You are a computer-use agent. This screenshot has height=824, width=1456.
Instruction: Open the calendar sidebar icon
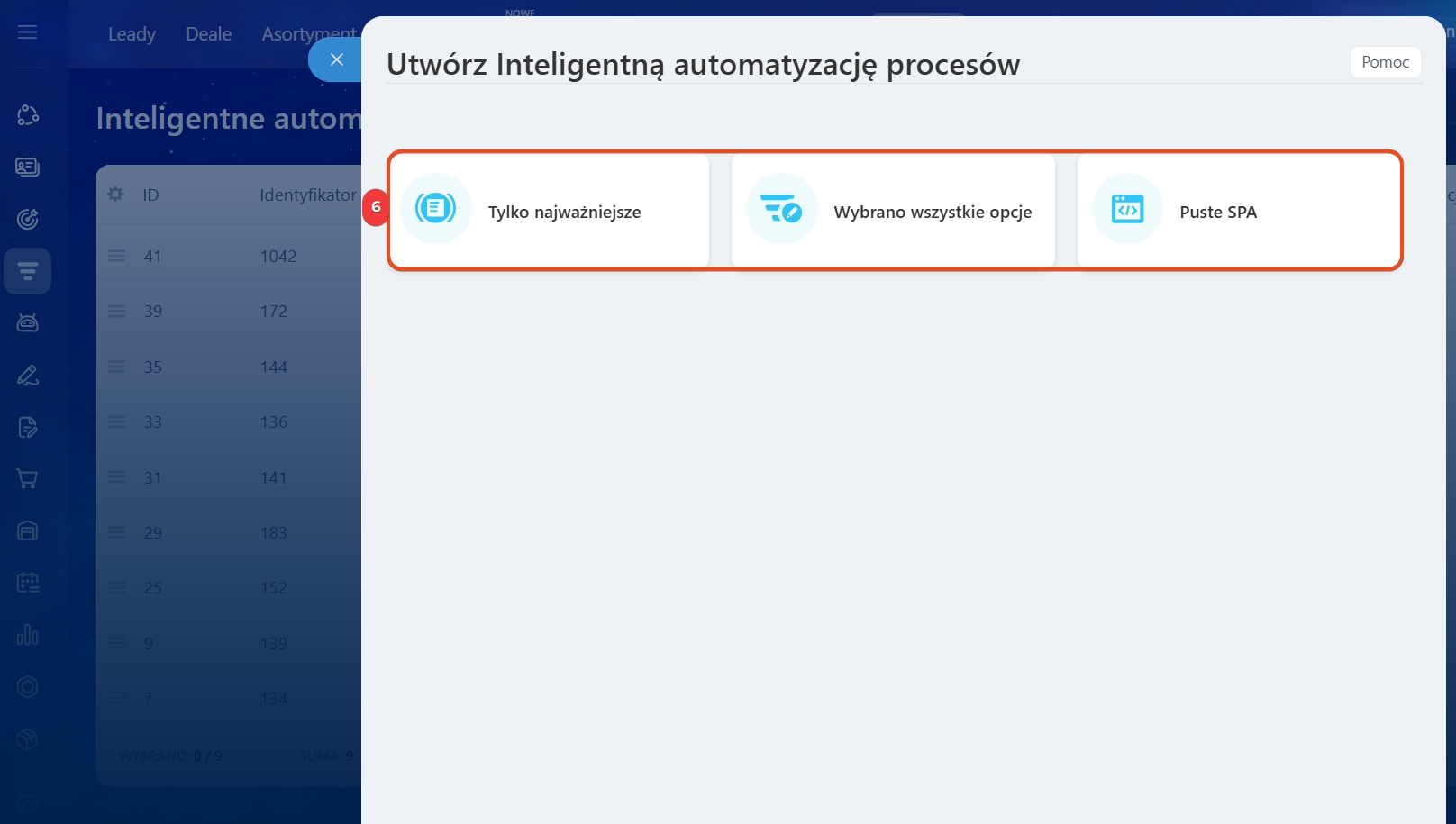(28, 583)
